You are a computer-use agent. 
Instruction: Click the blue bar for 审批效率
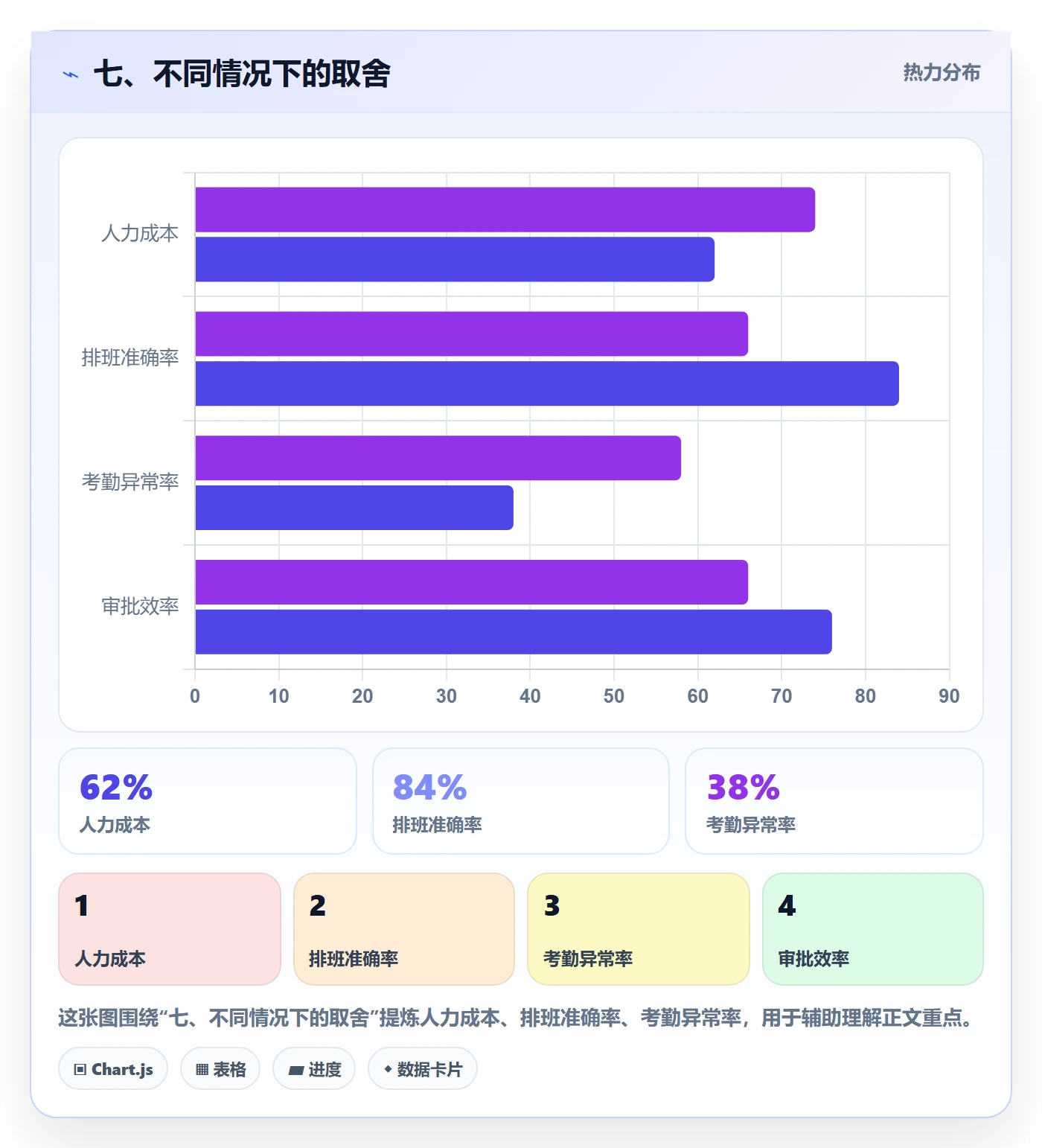click(514, 632)
